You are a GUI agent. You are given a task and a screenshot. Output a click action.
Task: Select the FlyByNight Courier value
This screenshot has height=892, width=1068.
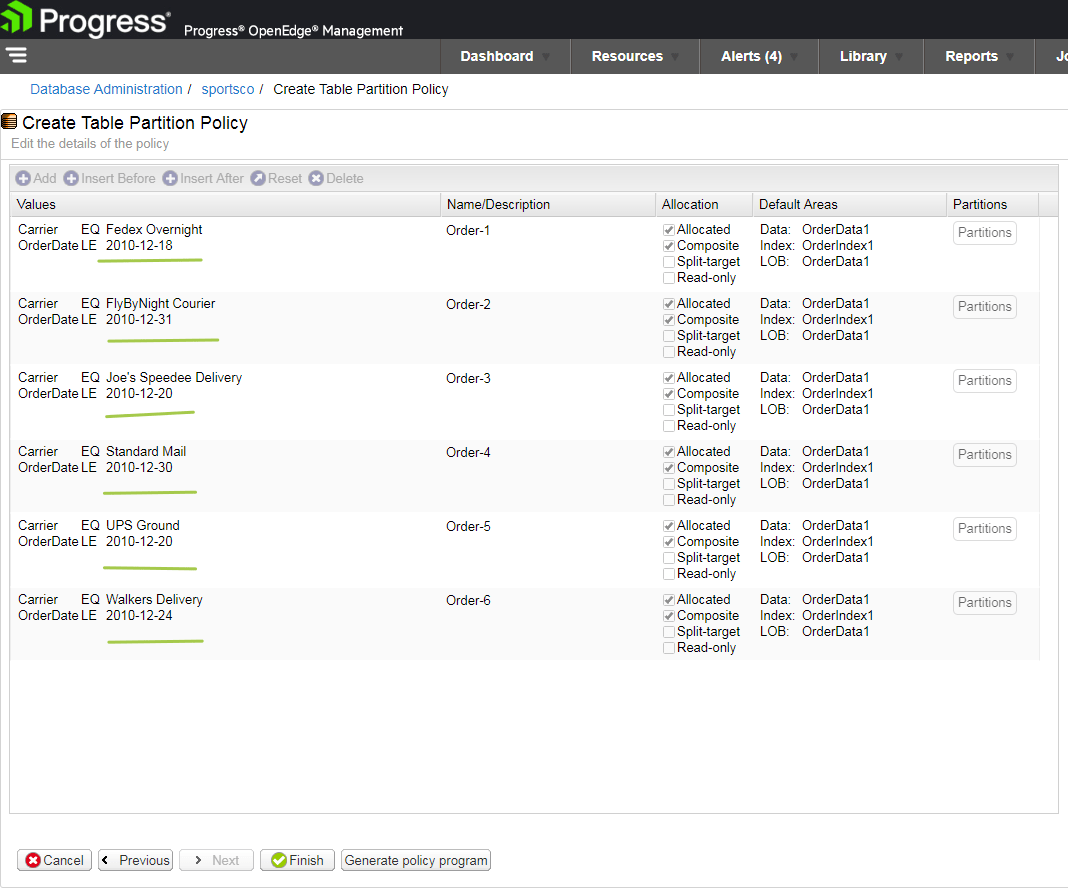tap(161, 304)
